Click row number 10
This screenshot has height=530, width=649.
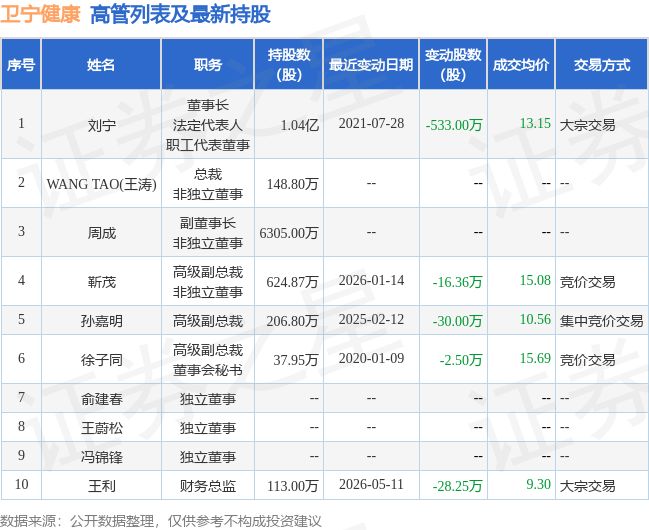pos(21,484)
